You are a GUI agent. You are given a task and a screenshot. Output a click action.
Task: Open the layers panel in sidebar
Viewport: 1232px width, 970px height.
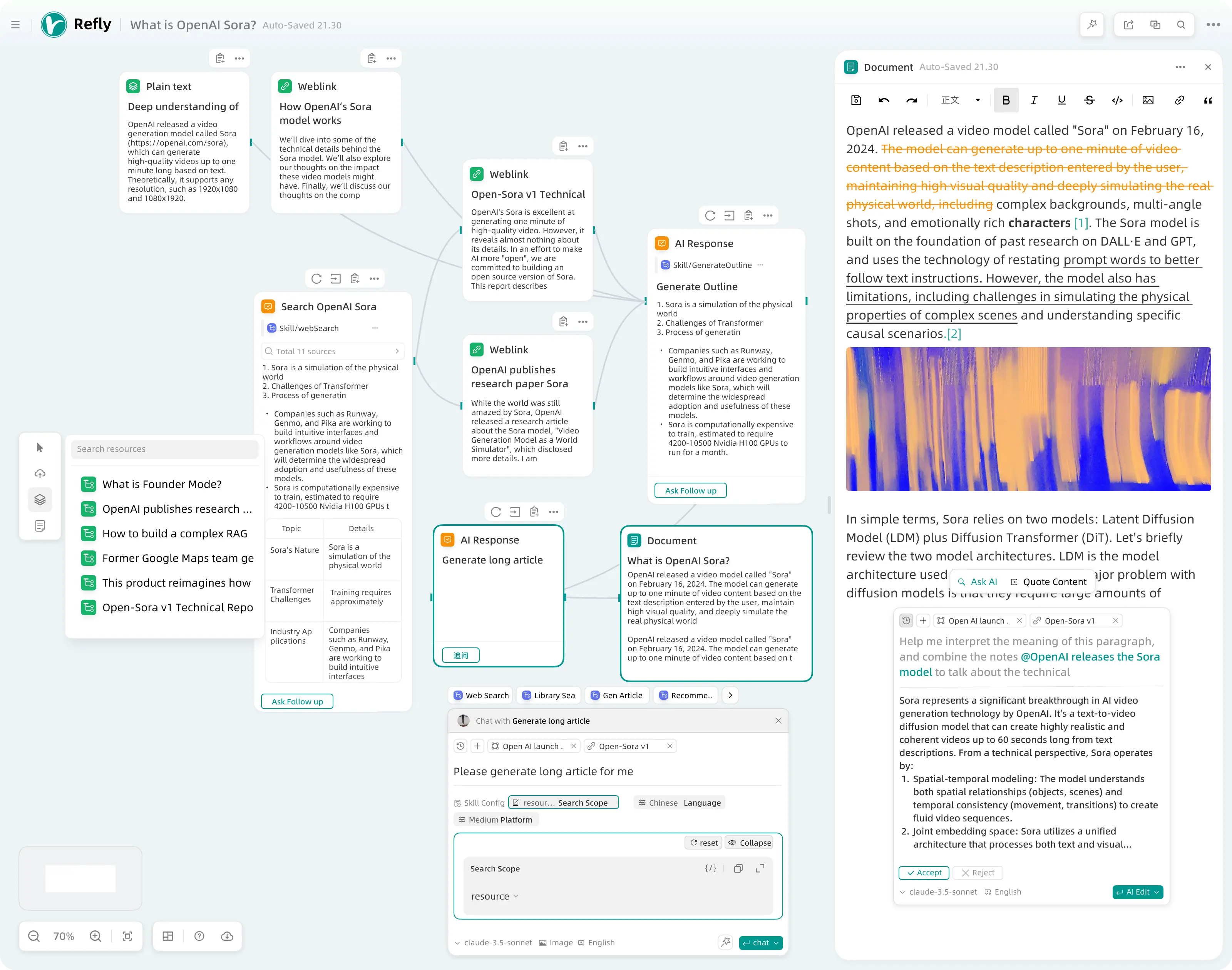coord(40,500)
